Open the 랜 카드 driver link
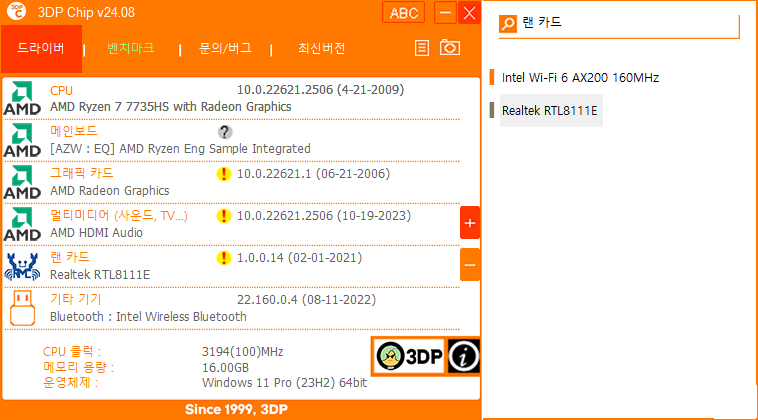This screenshot has width=758, height=420. 70,257
